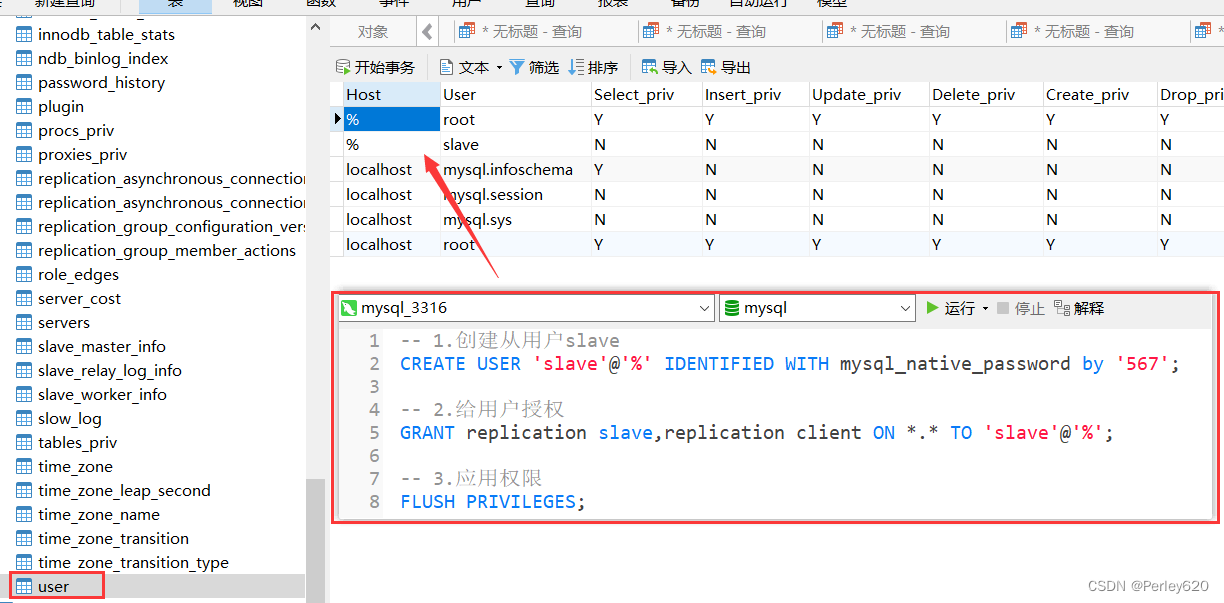Place cursor on the GRANT replication statement line
This screenshot has height=603, width=1224.
[756, 433]
